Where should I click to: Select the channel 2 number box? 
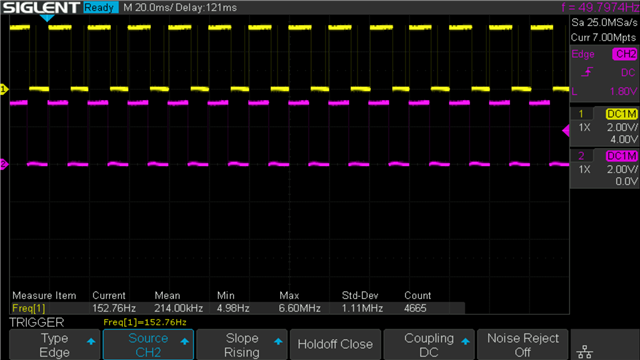click(581, 156)
